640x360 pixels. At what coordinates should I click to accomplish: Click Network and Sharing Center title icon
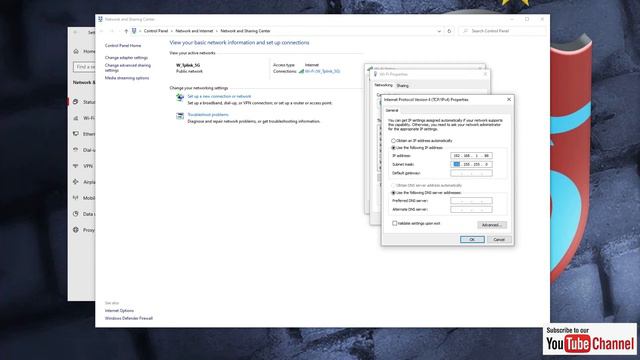pyautogui.click(x=100, y=19)
